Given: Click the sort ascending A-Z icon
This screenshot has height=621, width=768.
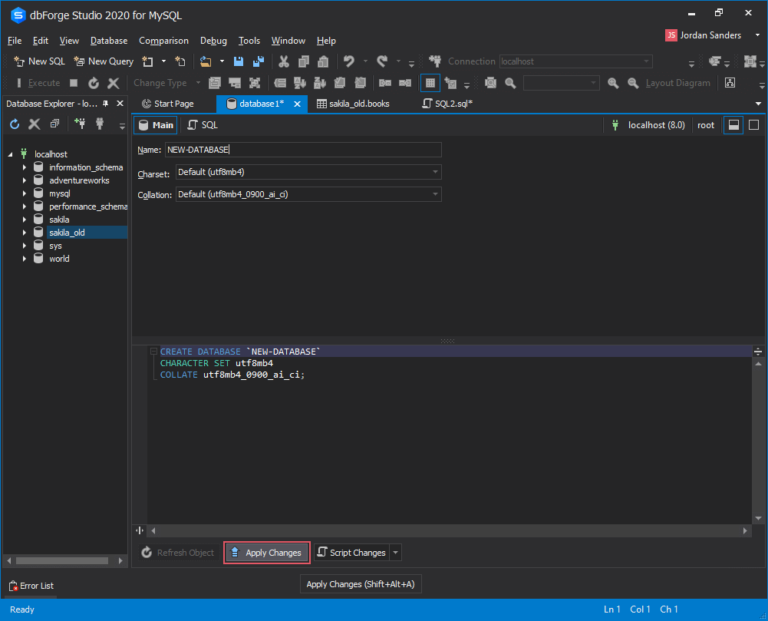Looking at the screenshot, I should (300, 83).
